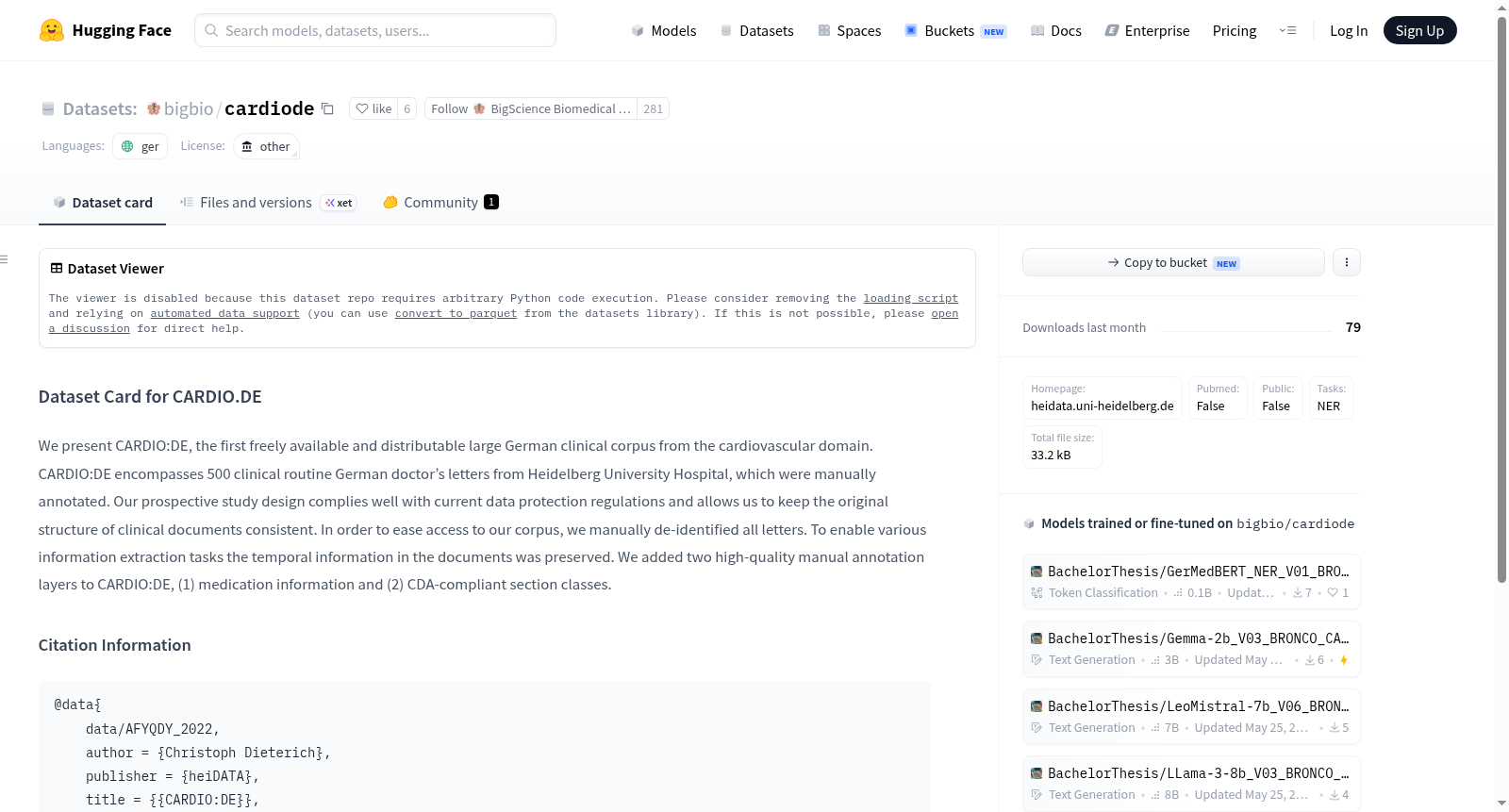Click the Search models, datasets, users field
This screenshot has width=1509, height=812.
click(375, 30)
